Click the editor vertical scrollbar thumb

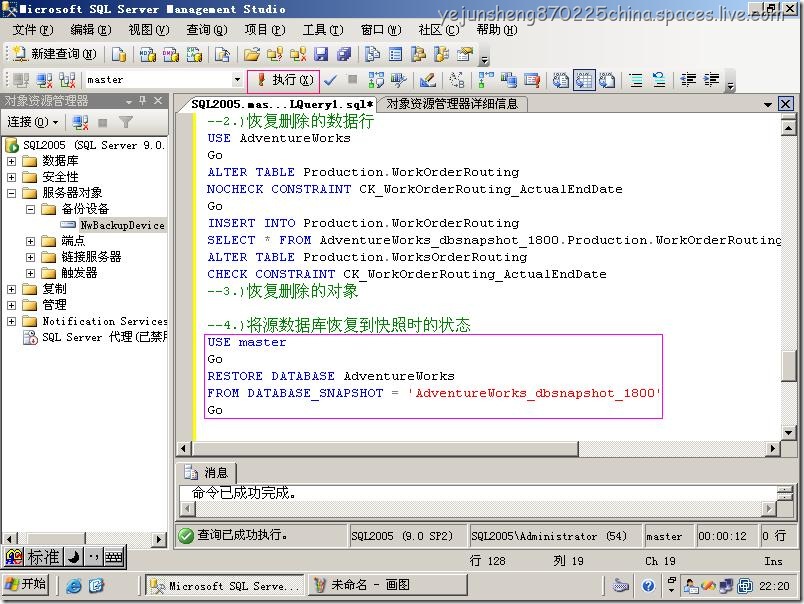tap(789, 366)
